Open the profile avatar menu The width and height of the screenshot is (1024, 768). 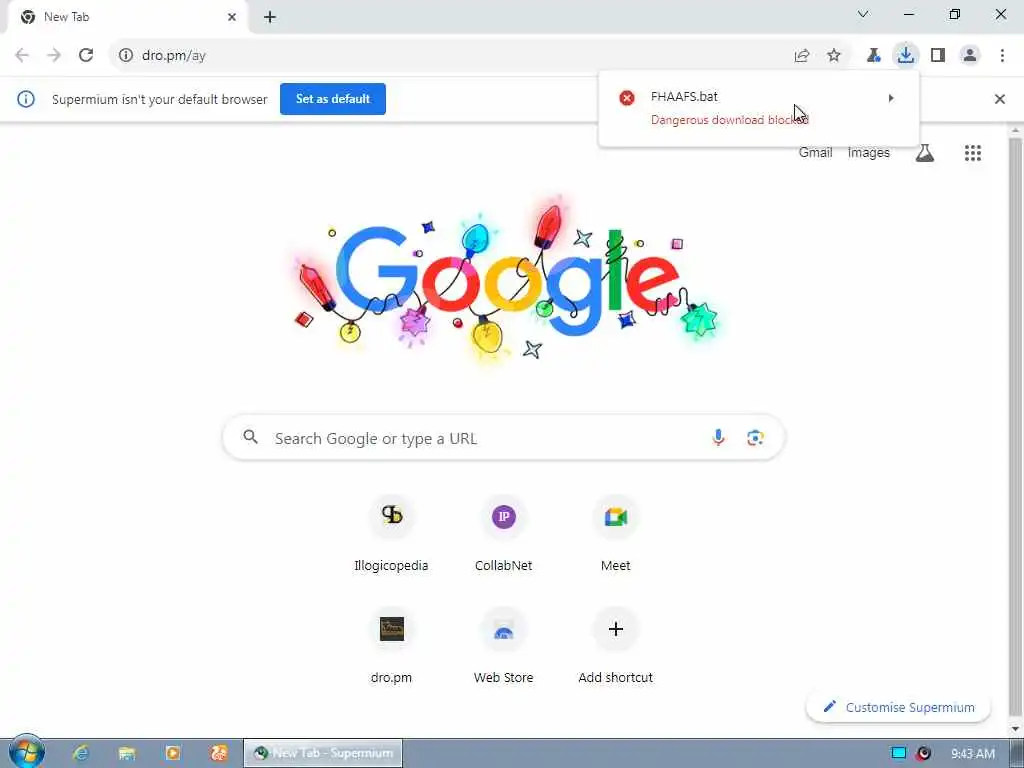[x=970, y=56]
